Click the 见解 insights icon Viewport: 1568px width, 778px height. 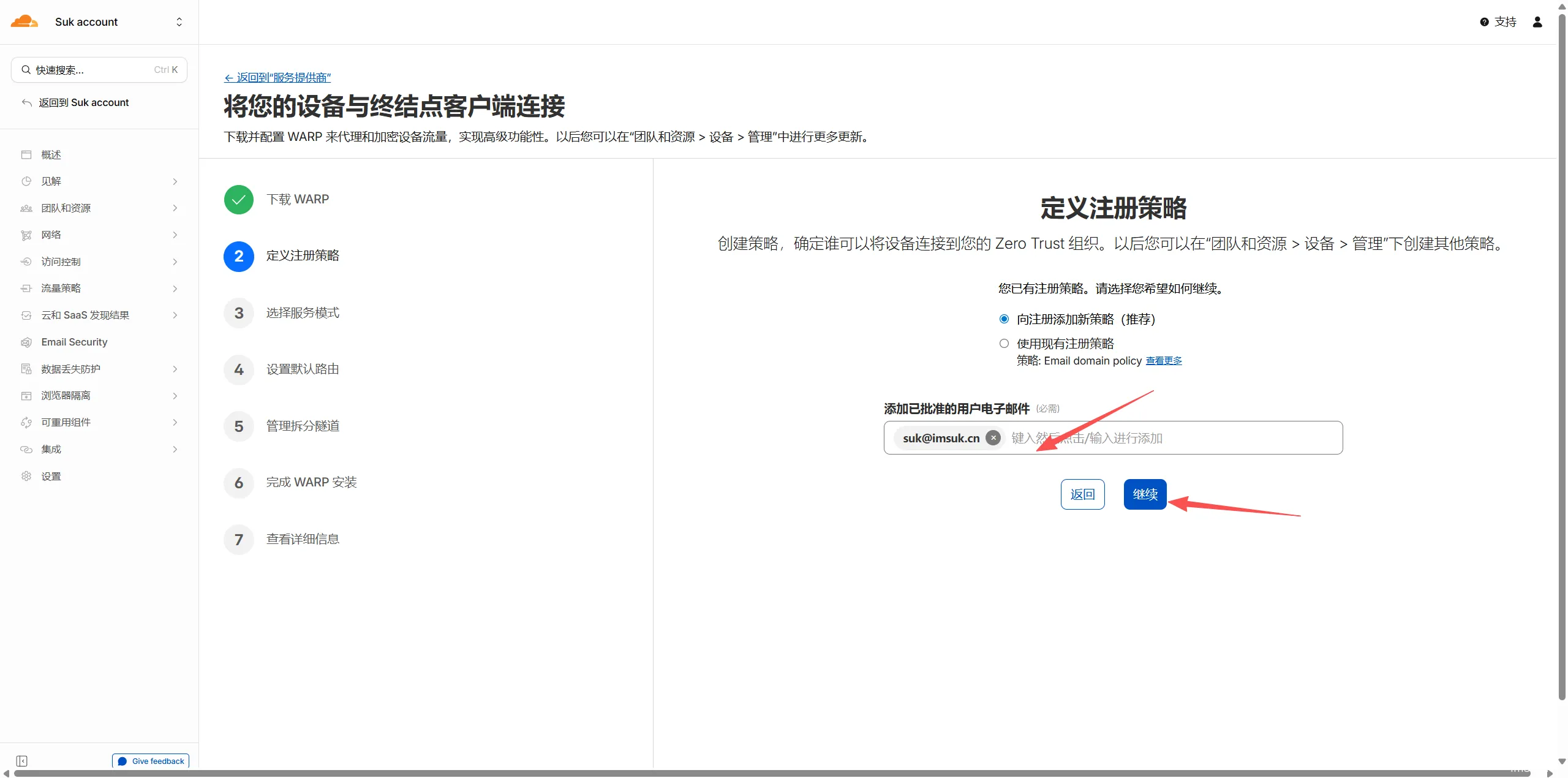click(x=26, y=181)
